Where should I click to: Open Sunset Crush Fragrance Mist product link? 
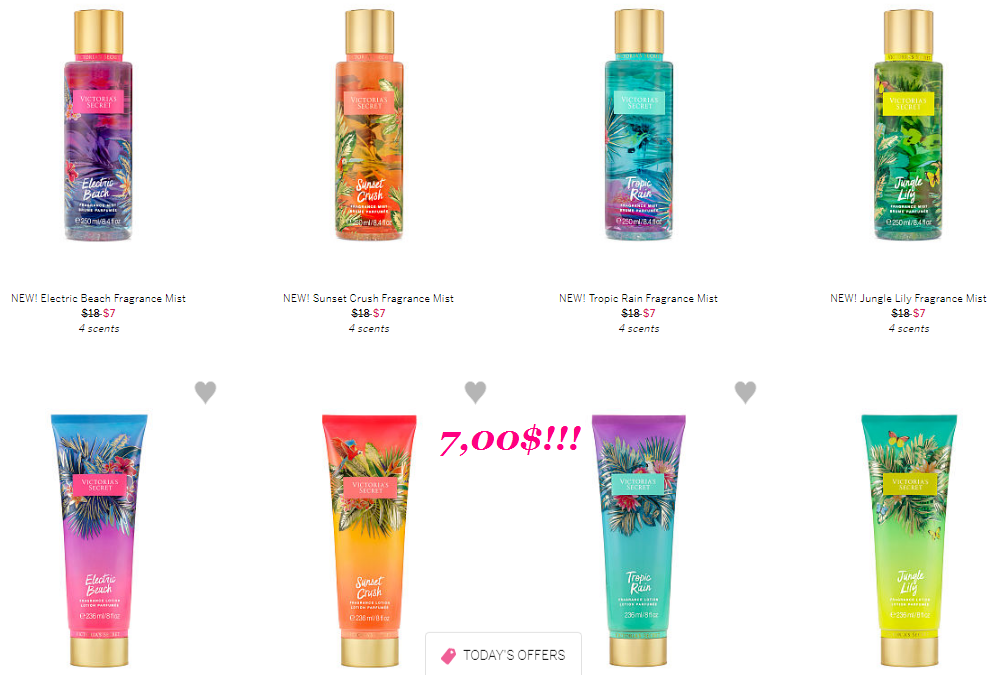click(368, 298)
